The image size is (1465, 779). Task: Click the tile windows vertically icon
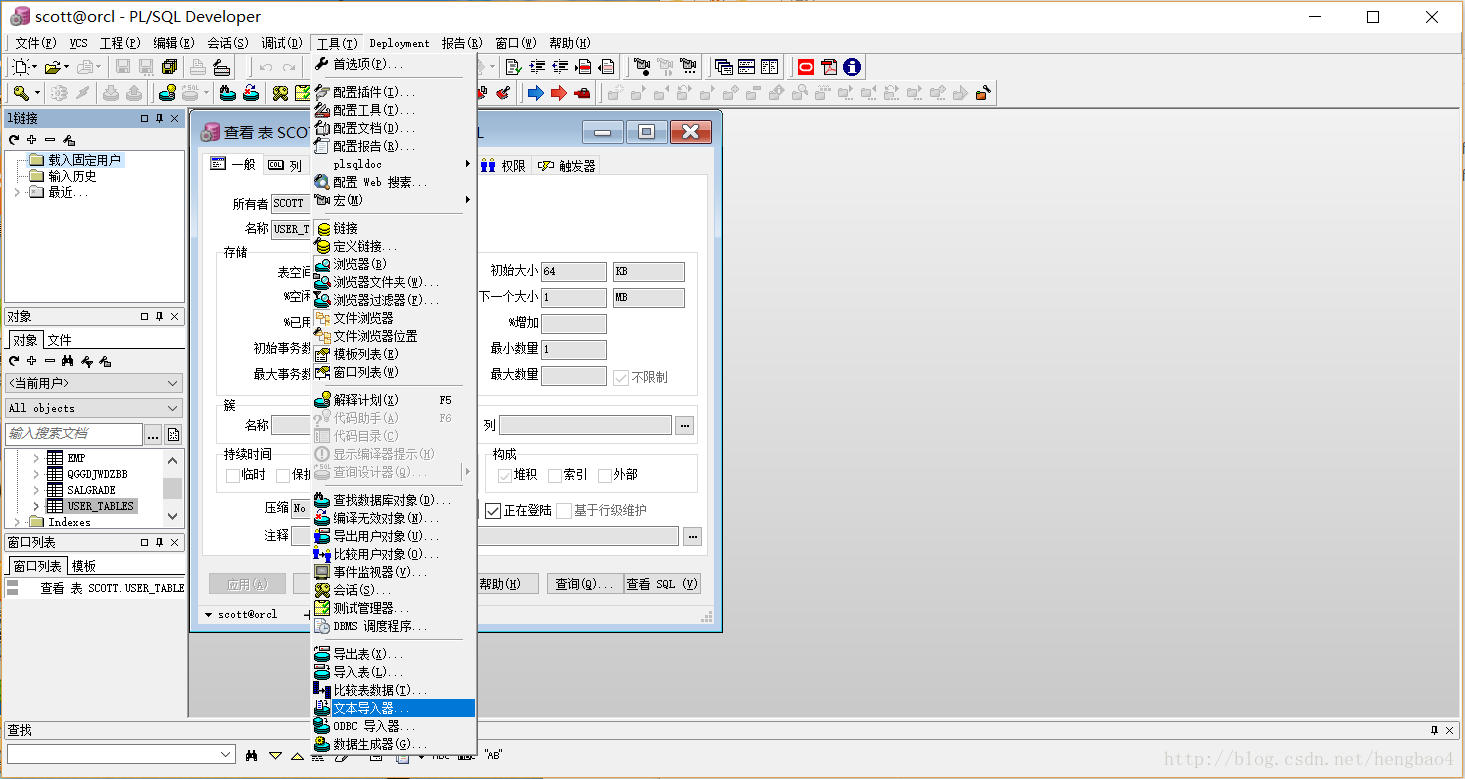[769, 67]
